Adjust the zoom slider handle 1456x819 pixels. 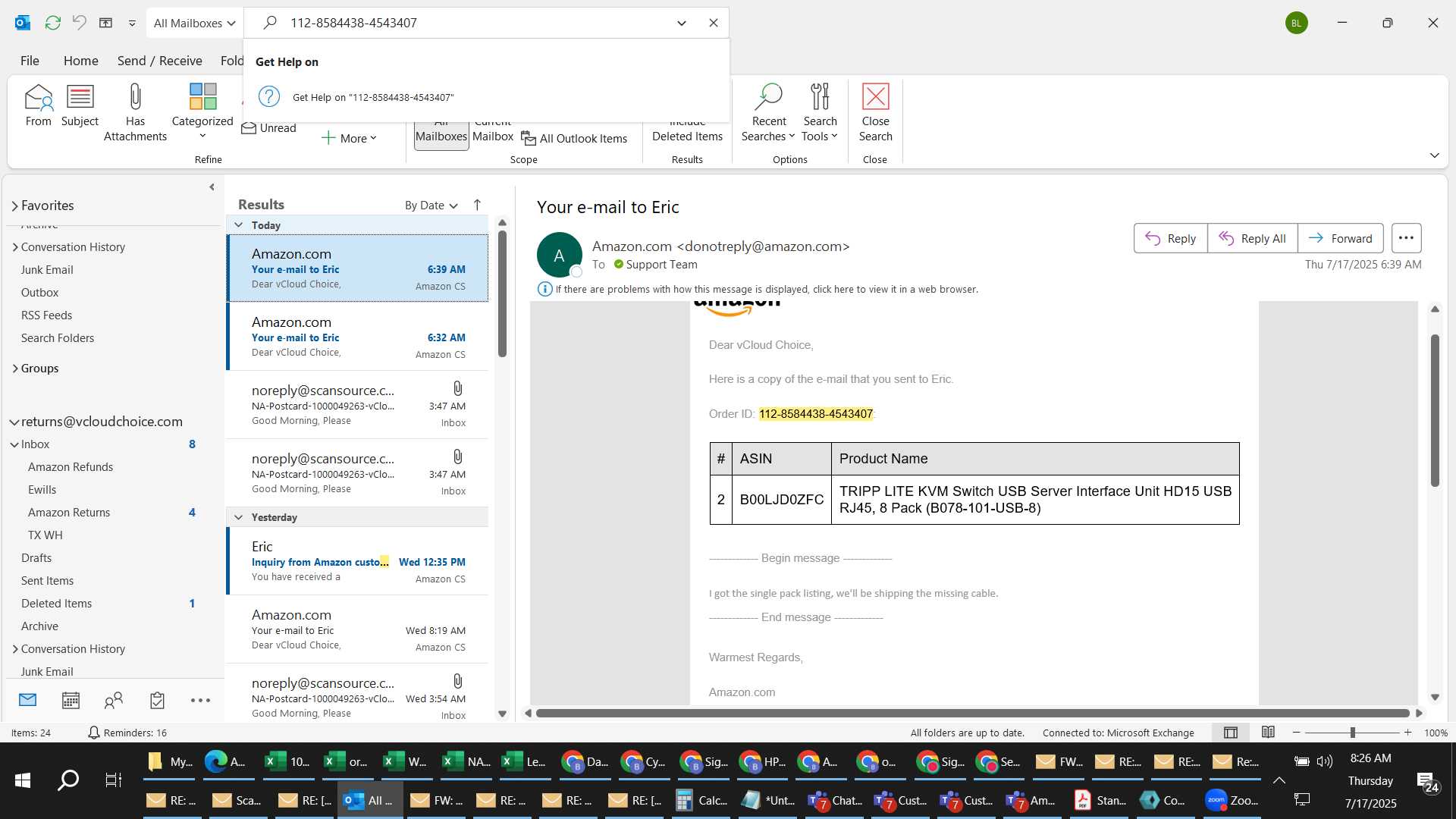(1352, 733)
